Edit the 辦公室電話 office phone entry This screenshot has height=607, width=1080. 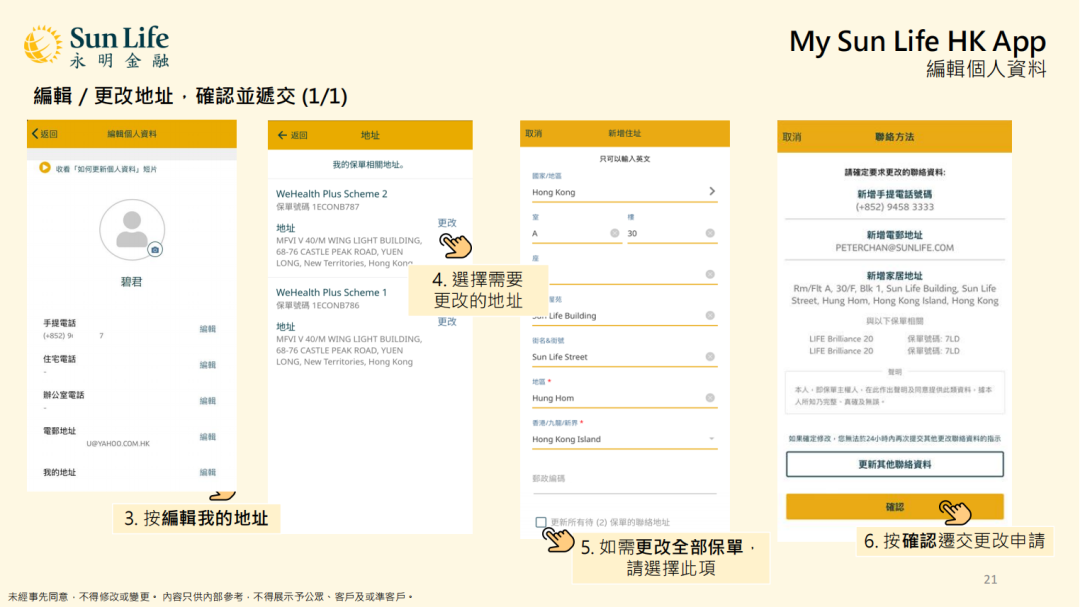(x=207, y=400)
